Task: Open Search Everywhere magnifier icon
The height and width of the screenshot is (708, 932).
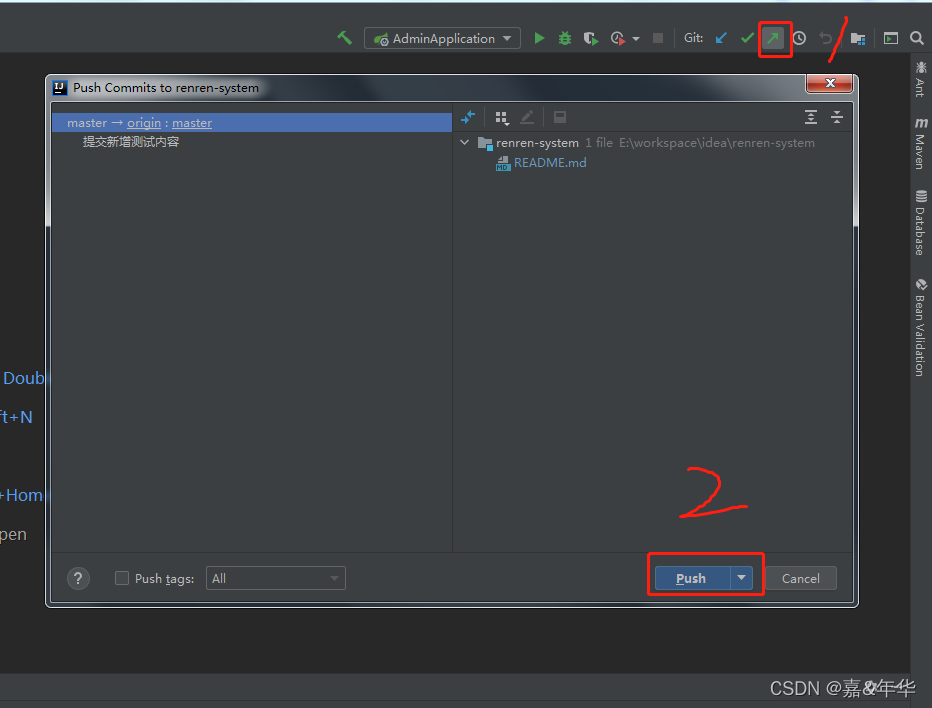Action: coord(917,39)
